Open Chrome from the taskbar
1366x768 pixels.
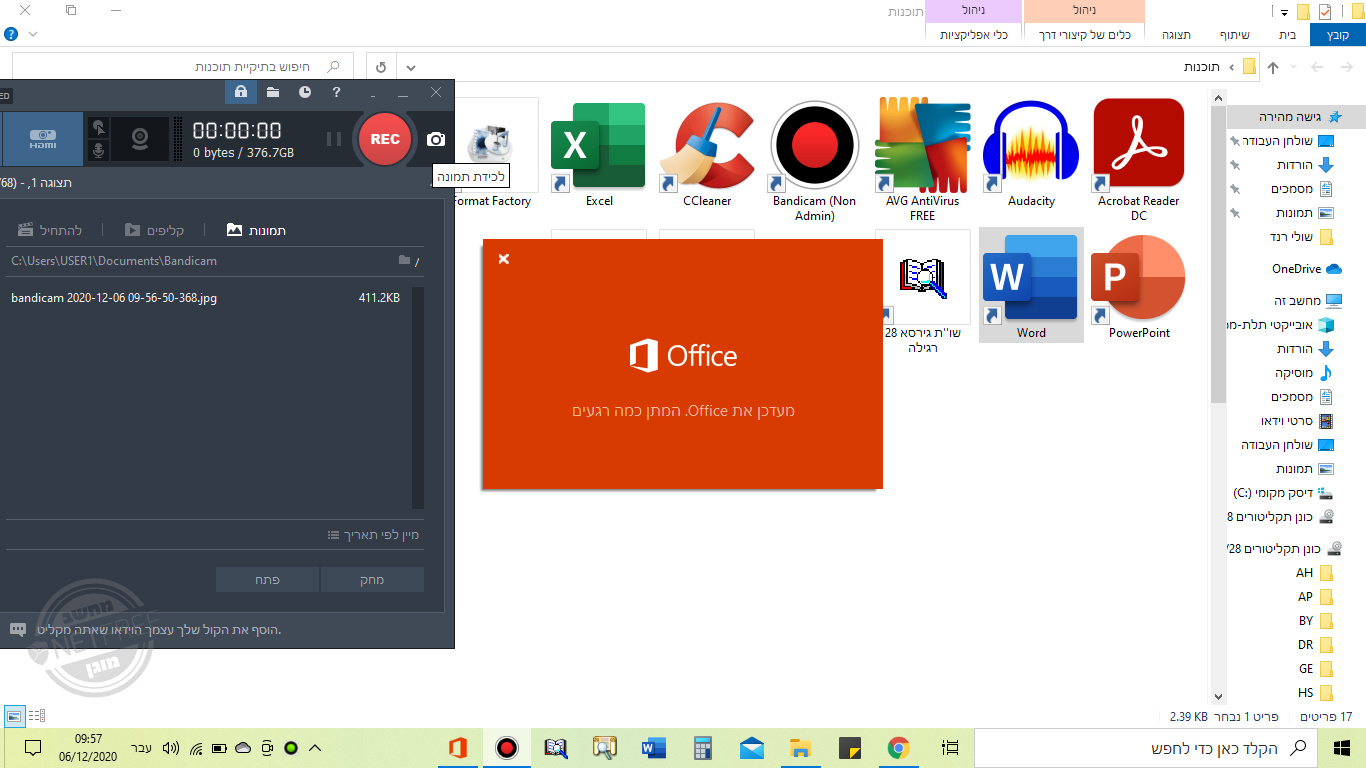pyautogui.click(x=898, y=747)
